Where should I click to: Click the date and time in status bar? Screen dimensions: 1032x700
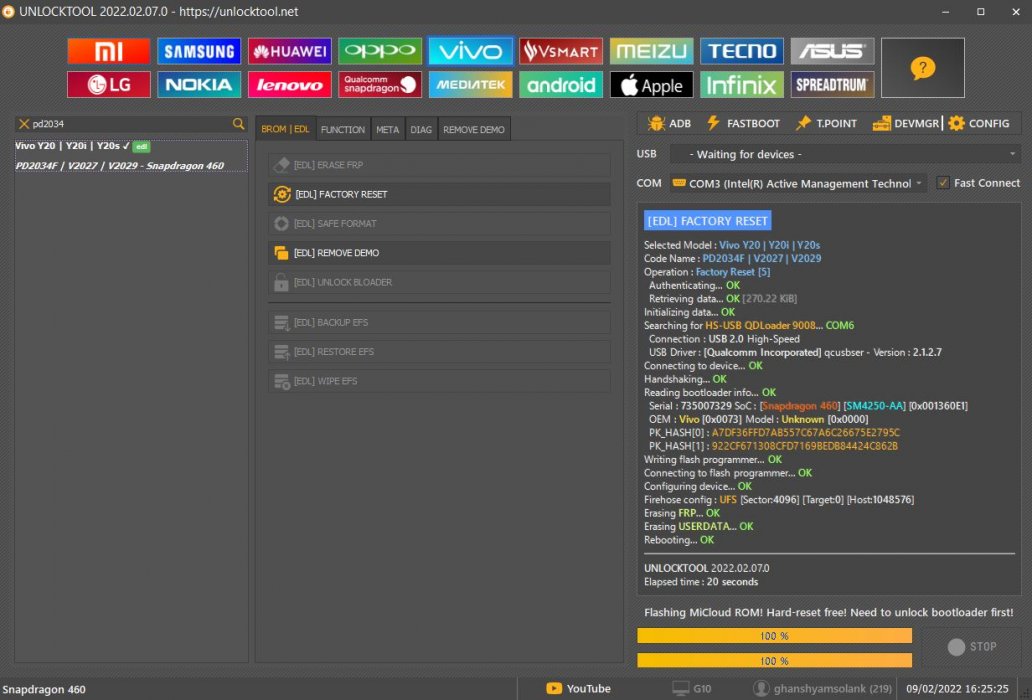click(957, 689)
